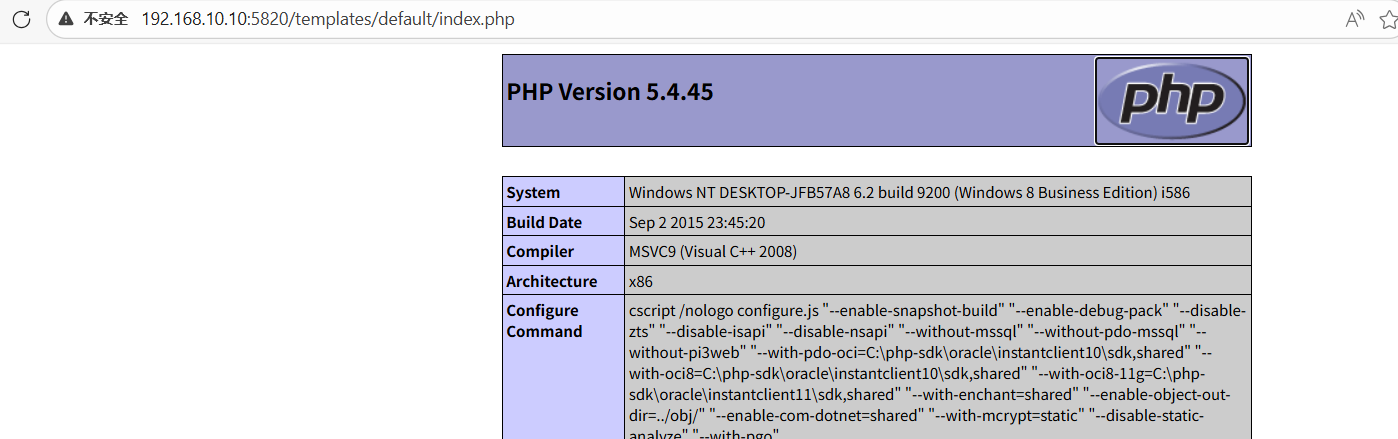Select the Compiler row label

pos(540,252)
